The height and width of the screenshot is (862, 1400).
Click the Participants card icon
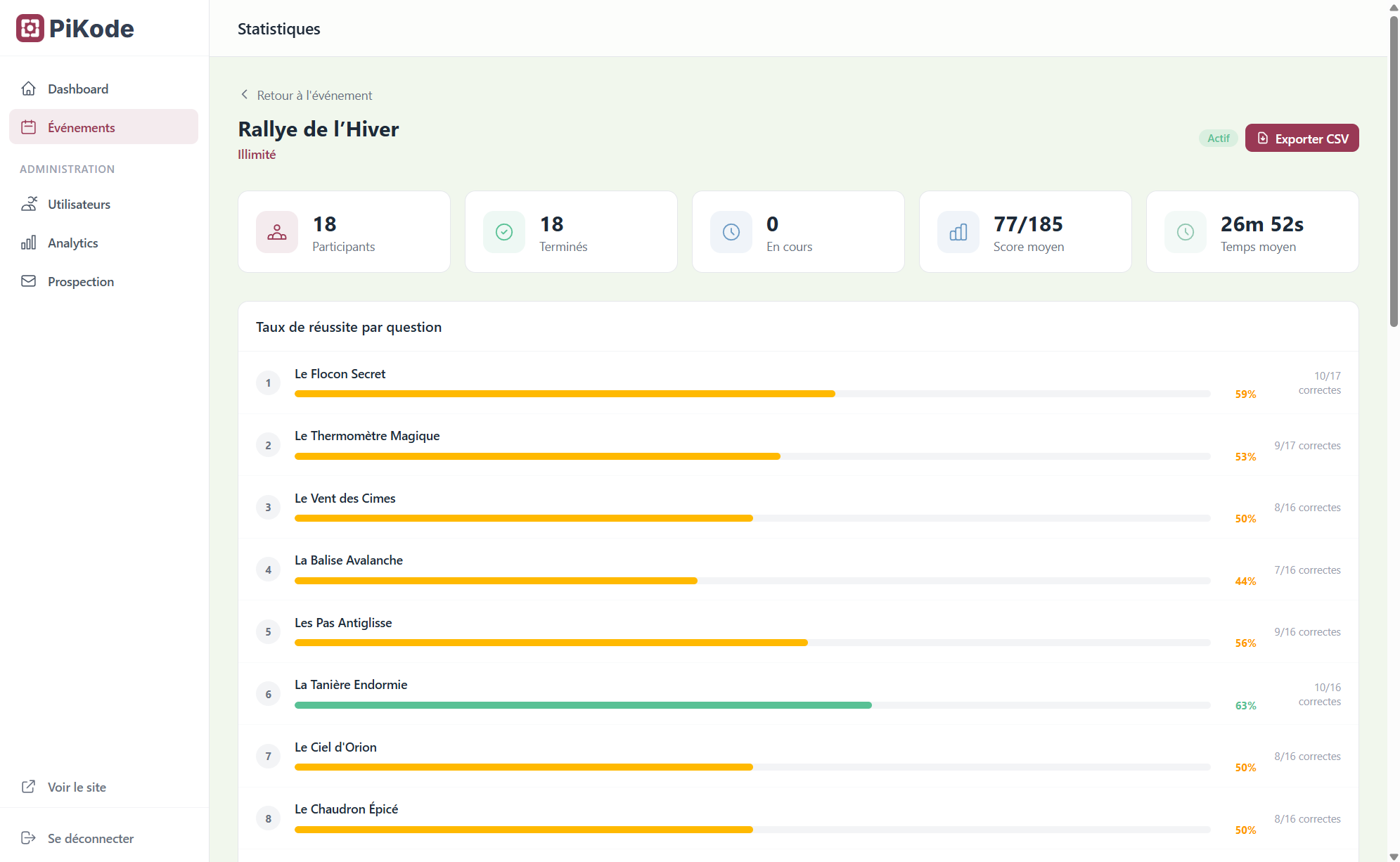[277, 232]
